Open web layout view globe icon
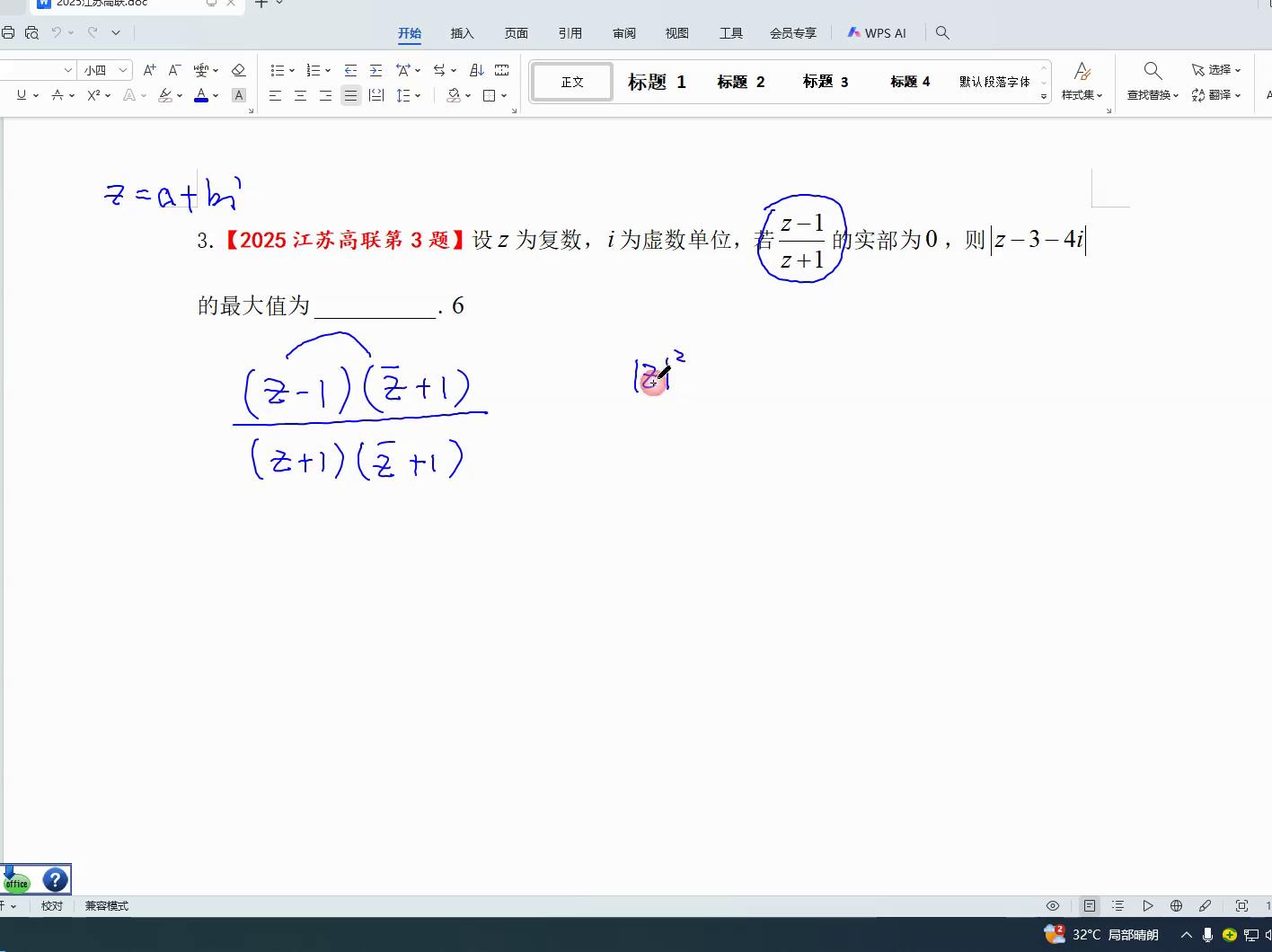 pos(1176,906)
